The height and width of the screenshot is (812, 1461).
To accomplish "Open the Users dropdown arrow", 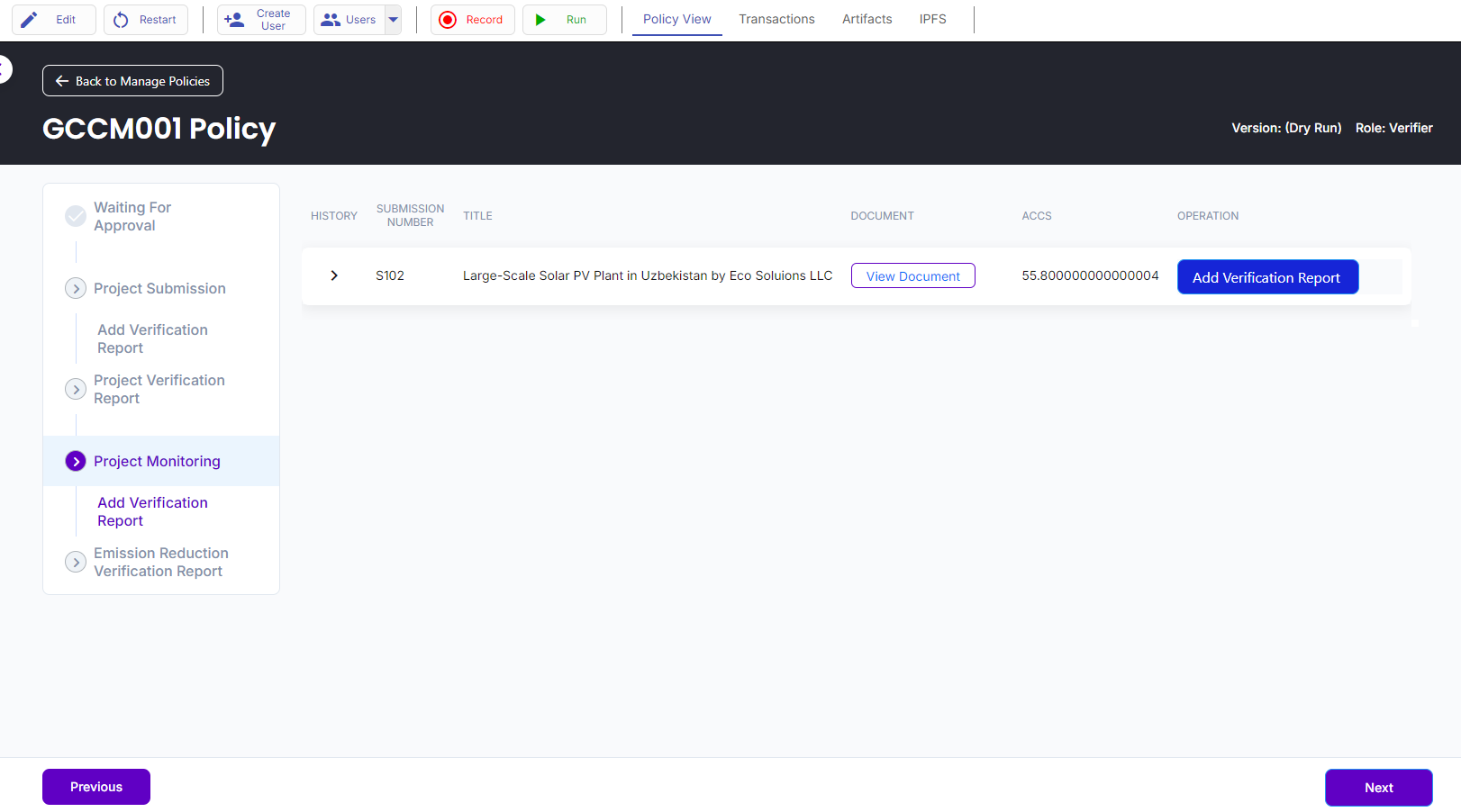I will (394, 20).
